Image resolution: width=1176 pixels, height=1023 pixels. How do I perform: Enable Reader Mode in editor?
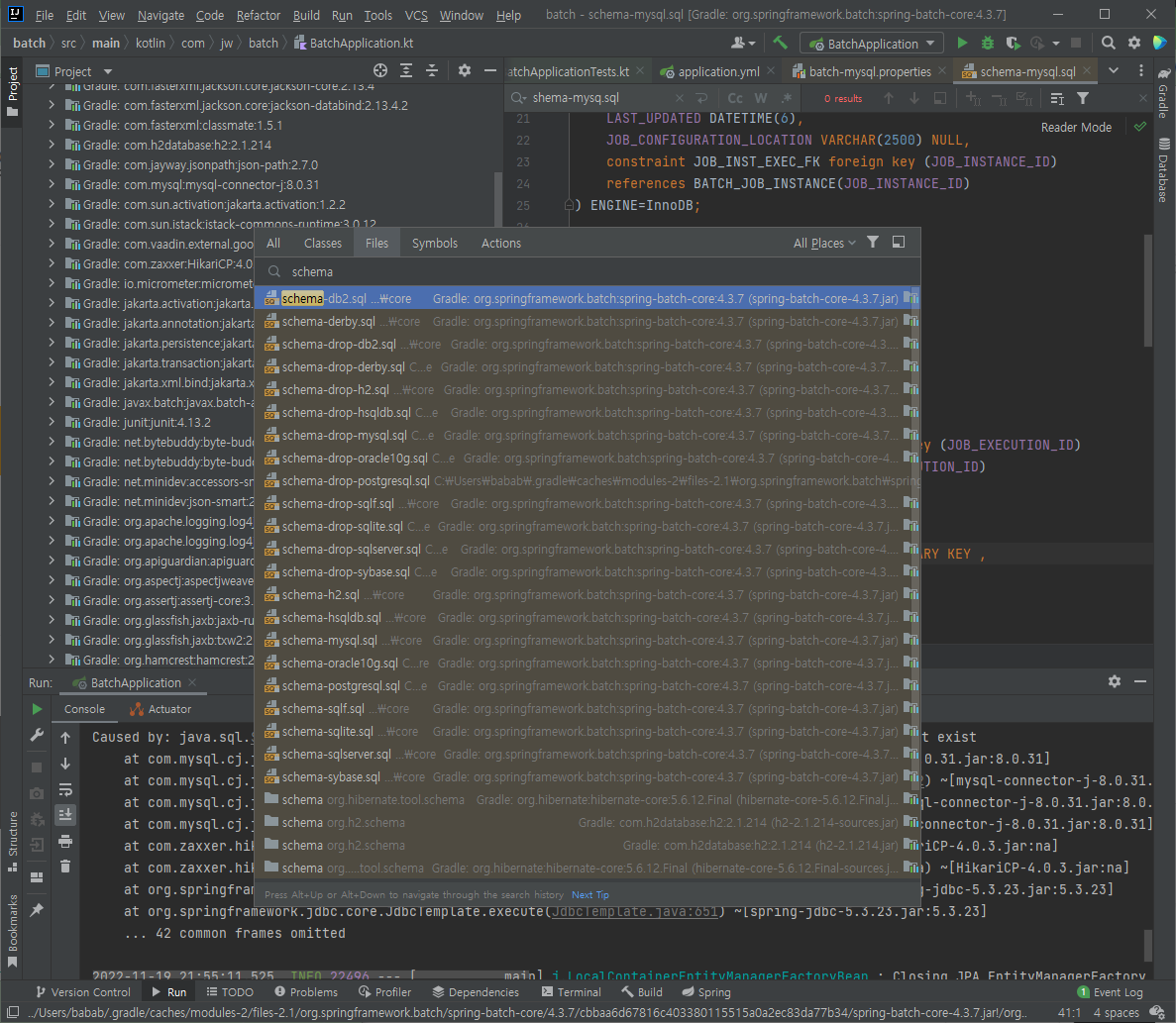click(1076, 128)
